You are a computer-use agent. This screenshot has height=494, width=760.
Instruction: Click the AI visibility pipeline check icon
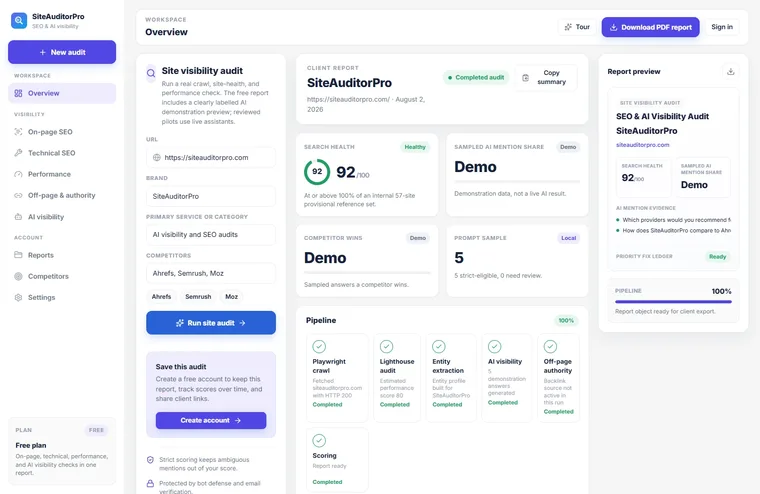click(x=494, y=347)
